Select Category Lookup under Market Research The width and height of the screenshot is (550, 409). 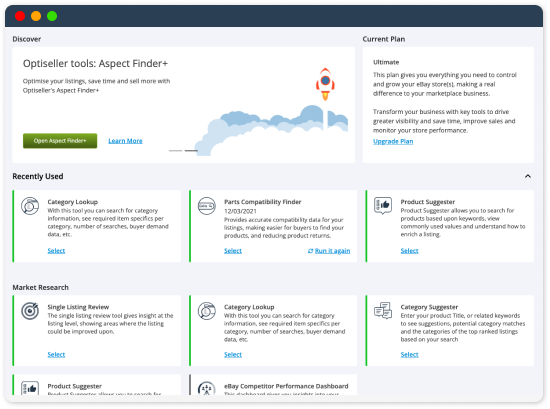point(233,354)
